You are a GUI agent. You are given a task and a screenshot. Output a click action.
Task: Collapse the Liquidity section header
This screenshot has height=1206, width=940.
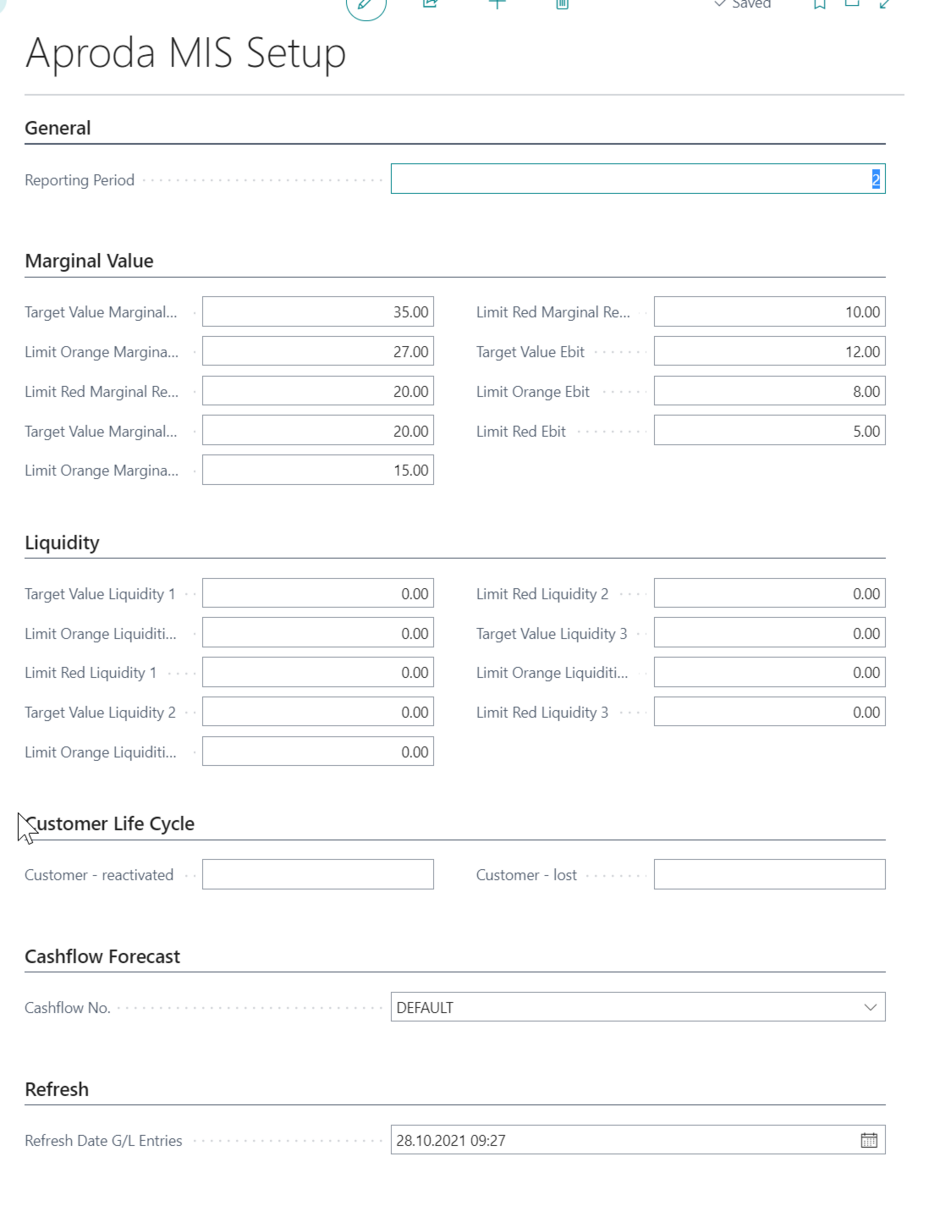tap(62, 543)
